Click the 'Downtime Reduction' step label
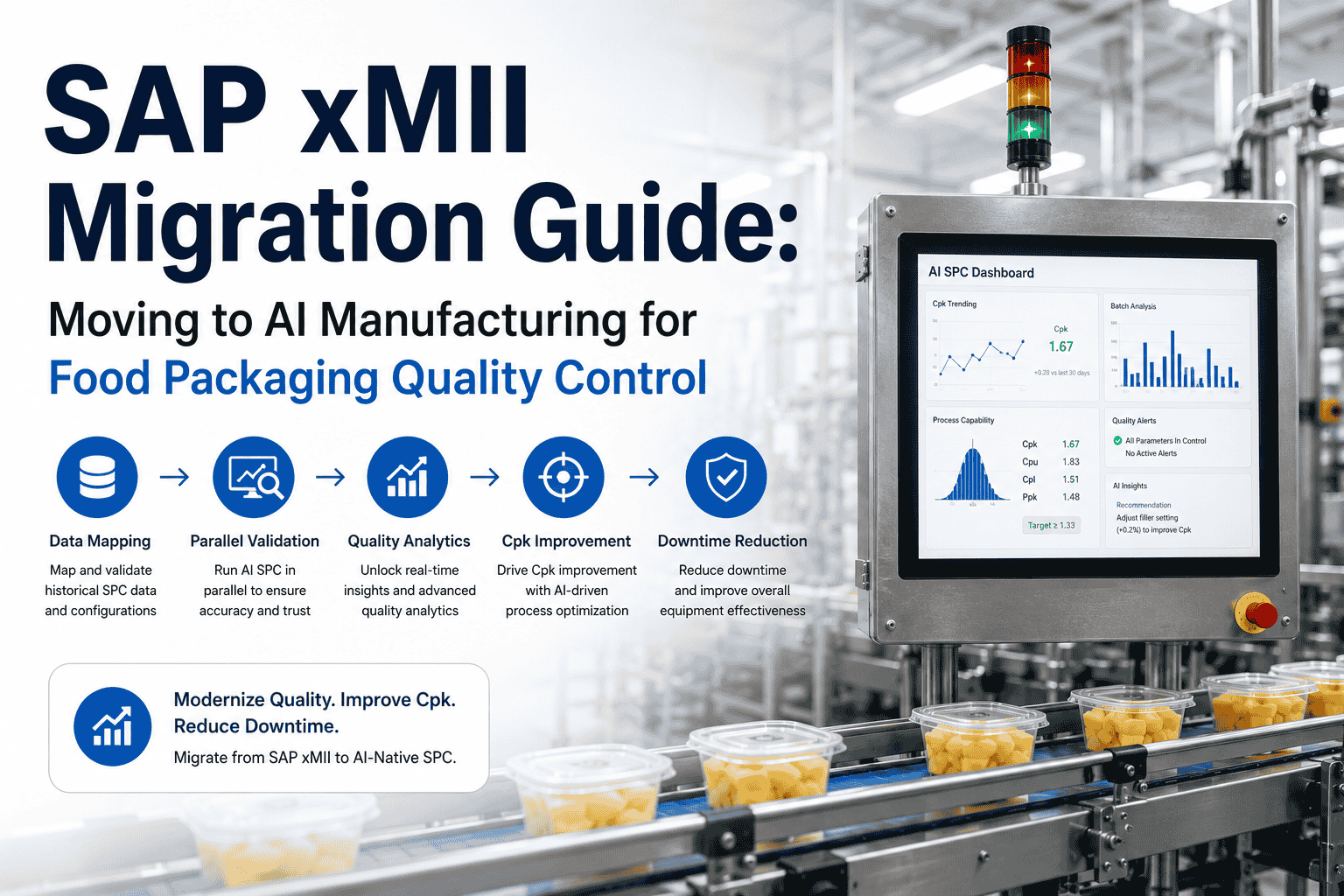This screenshot has height=896, width=1344. 732,542
